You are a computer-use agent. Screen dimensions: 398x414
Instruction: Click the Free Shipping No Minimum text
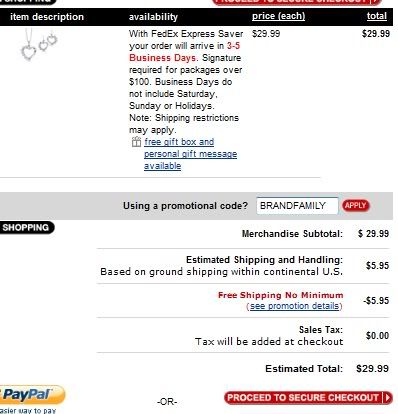(x=280, y=295)
